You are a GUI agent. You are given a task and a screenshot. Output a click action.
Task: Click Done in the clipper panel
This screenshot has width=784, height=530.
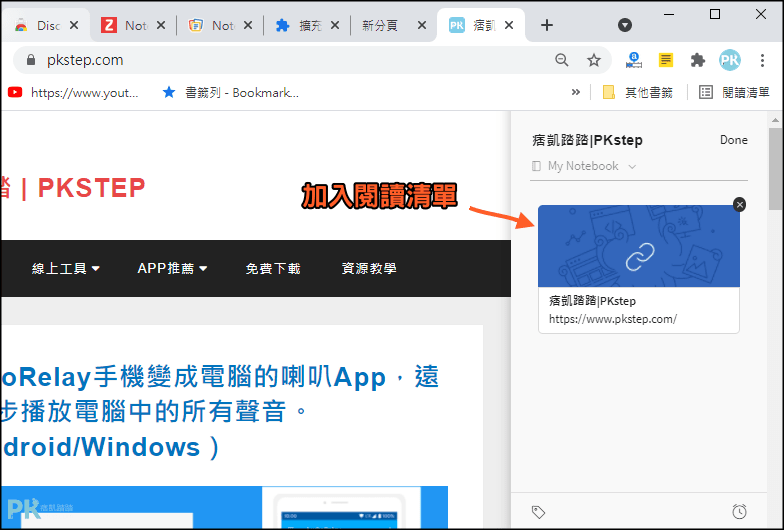(734, 140)
